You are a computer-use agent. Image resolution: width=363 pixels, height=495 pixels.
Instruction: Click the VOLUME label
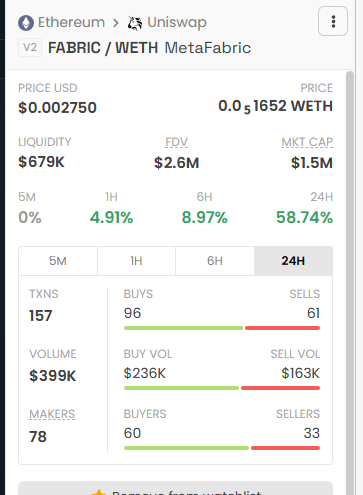pyautogui.click(x=53, y=354)
